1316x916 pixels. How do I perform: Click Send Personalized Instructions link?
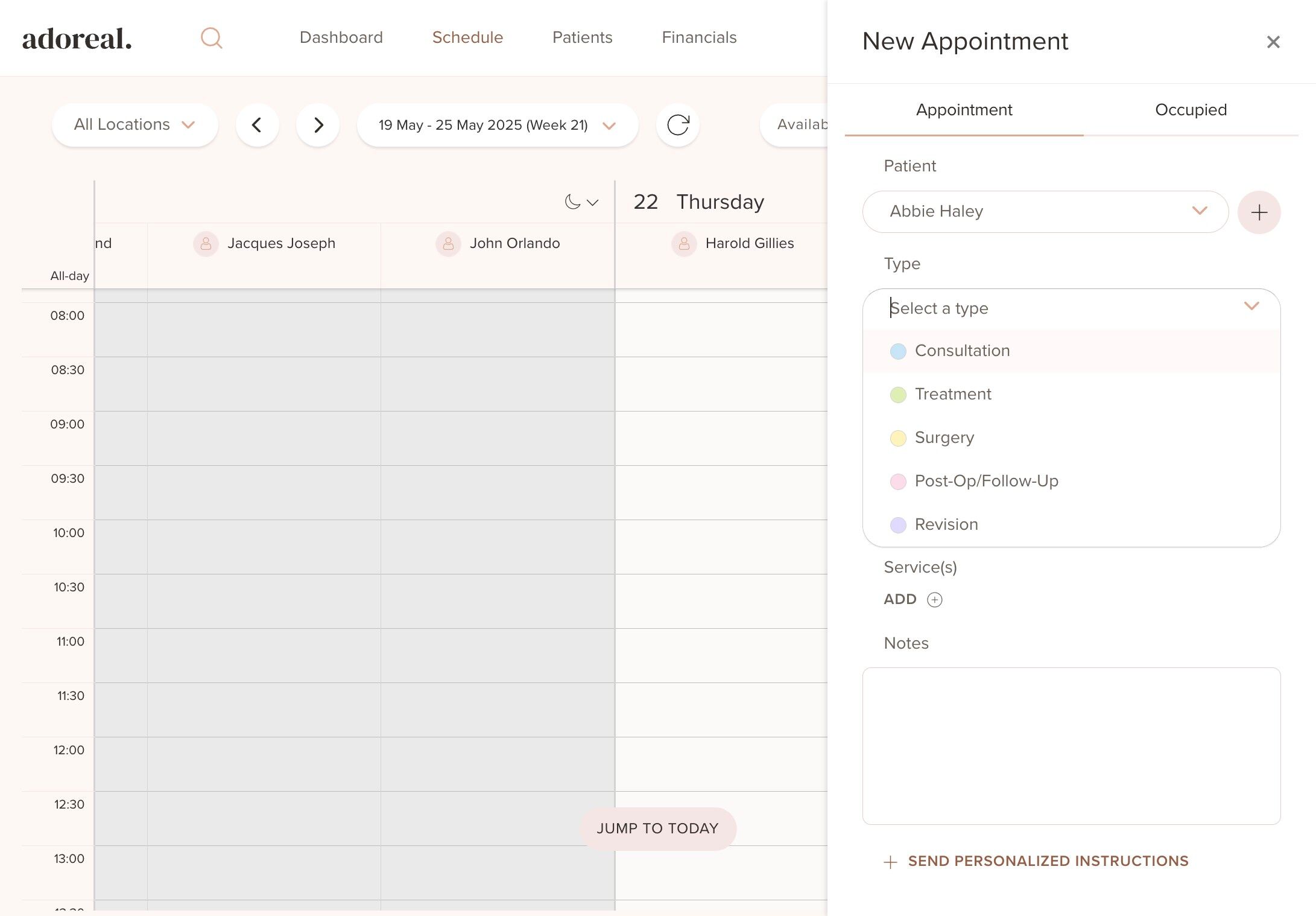pos(1047,861)
